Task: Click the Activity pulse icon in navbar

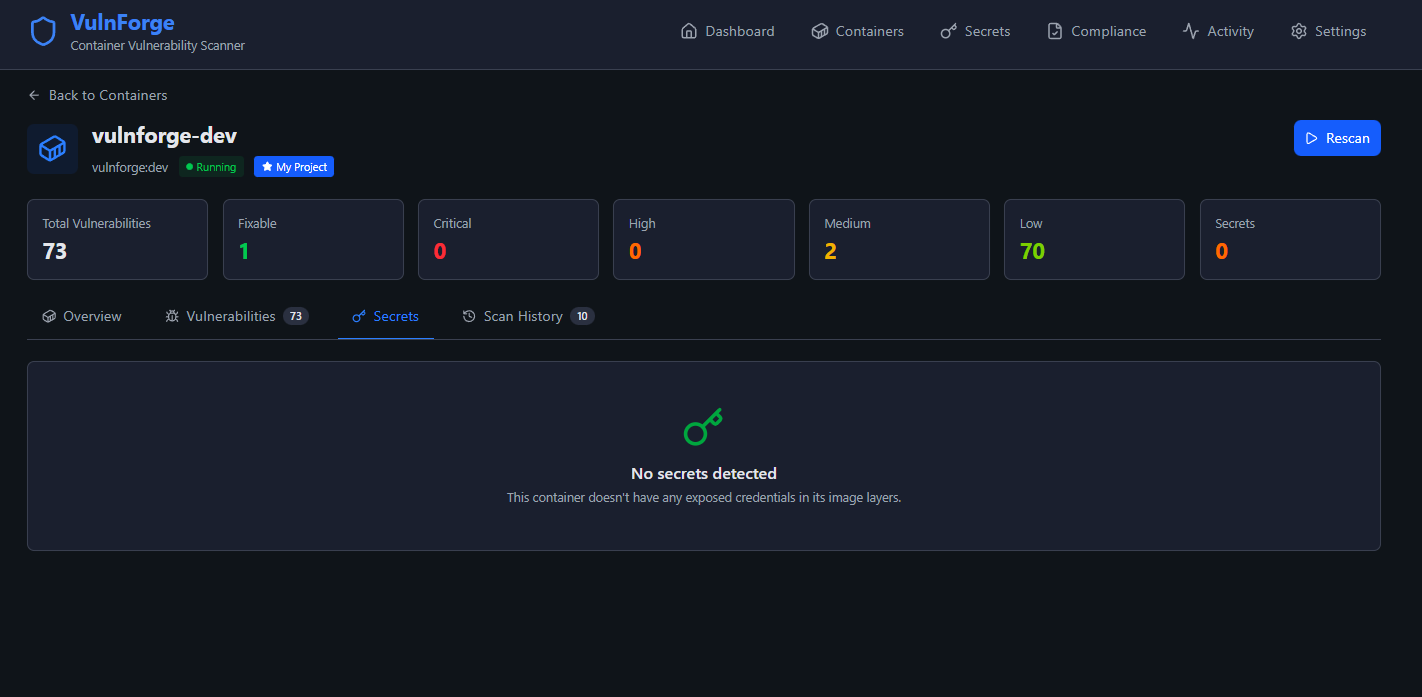Action: coord(1190,31)
